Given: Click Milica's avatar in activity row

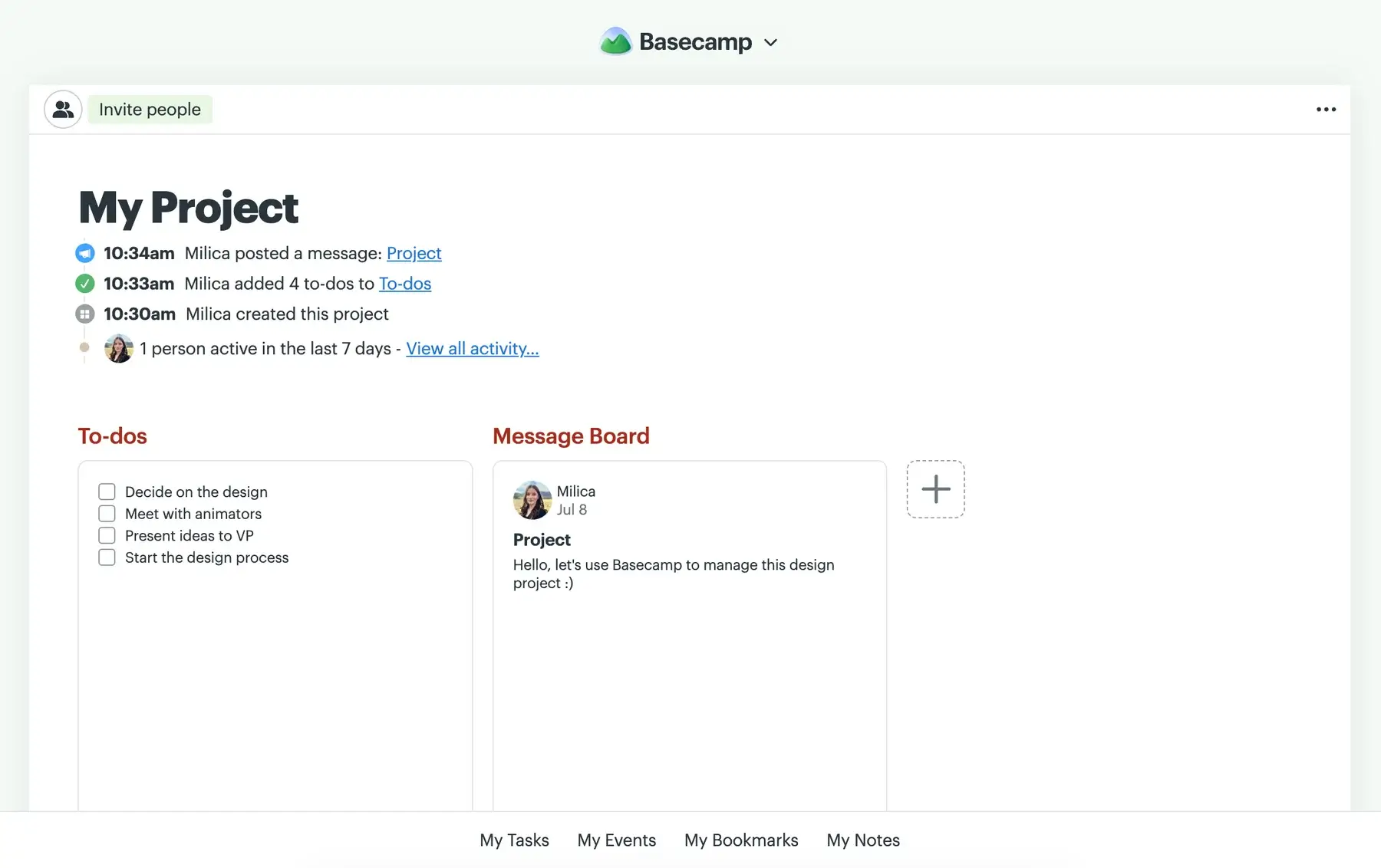Looking at the screenshot, I should click(119, 349).
